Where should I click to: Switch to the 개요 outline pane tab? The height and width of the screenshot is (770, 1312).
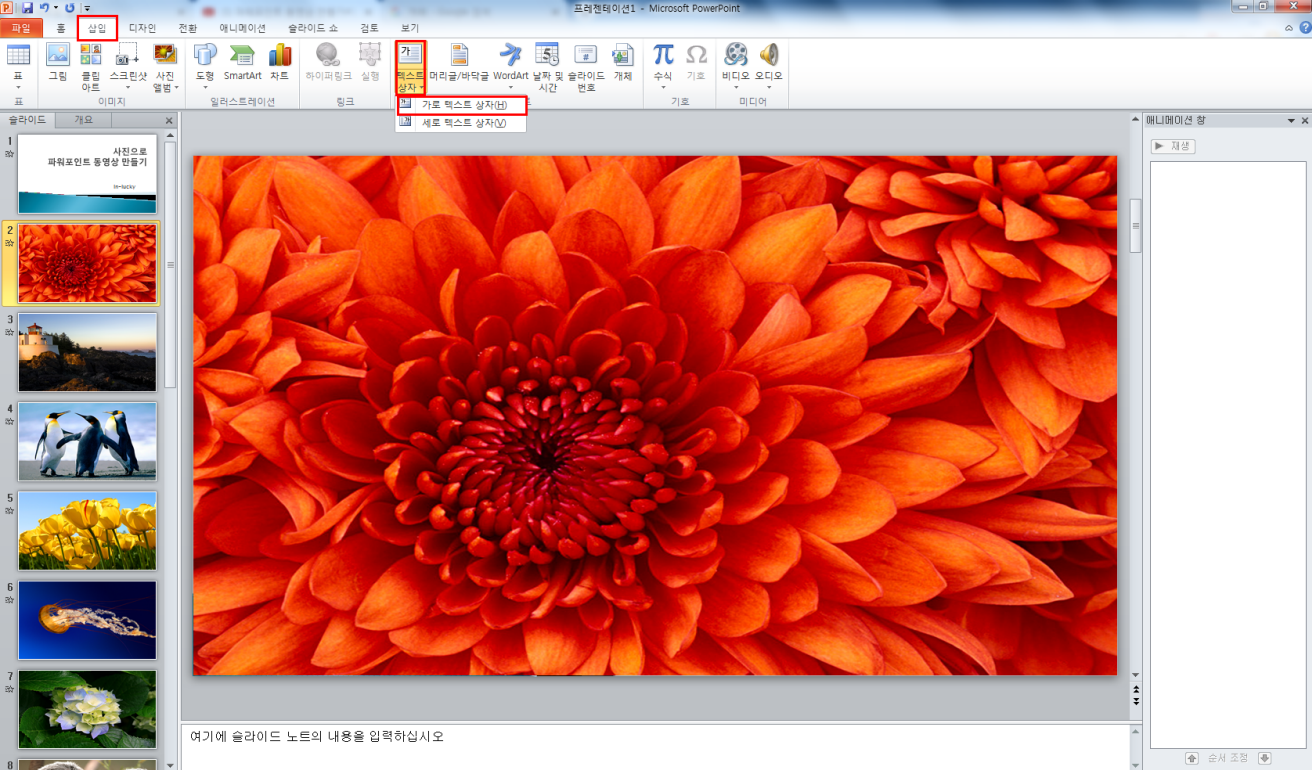coord(84,120)
